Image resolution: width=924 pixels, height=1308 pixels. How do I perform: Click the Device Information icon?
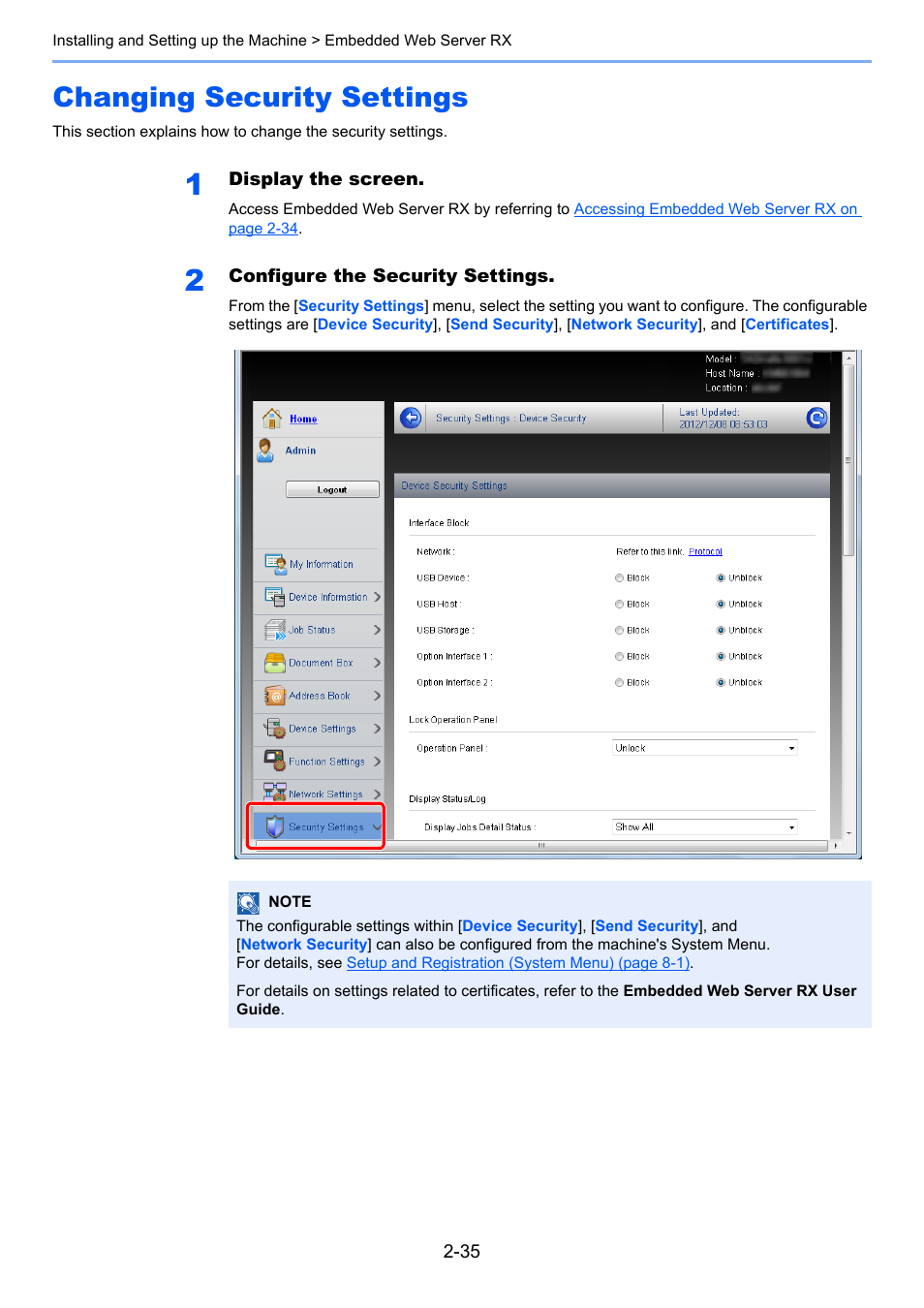click(x=275, y=596)
